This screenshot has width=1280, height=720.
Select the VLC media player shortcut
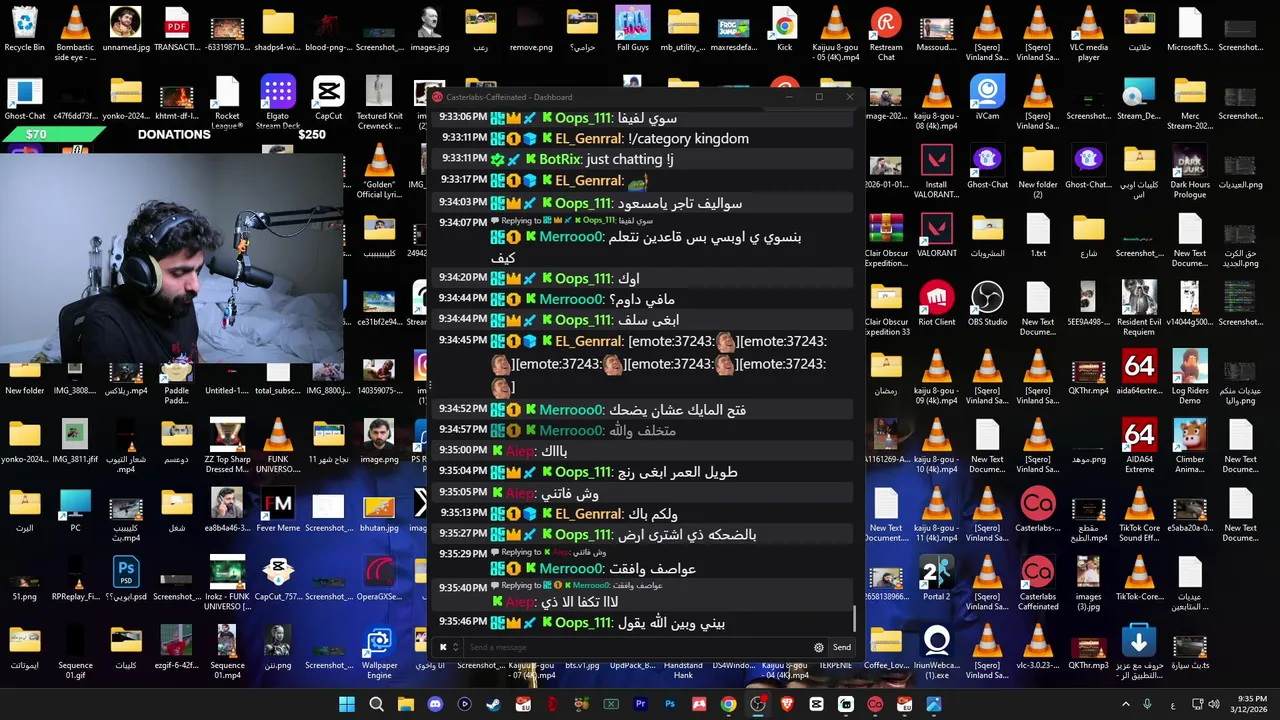1088,34
